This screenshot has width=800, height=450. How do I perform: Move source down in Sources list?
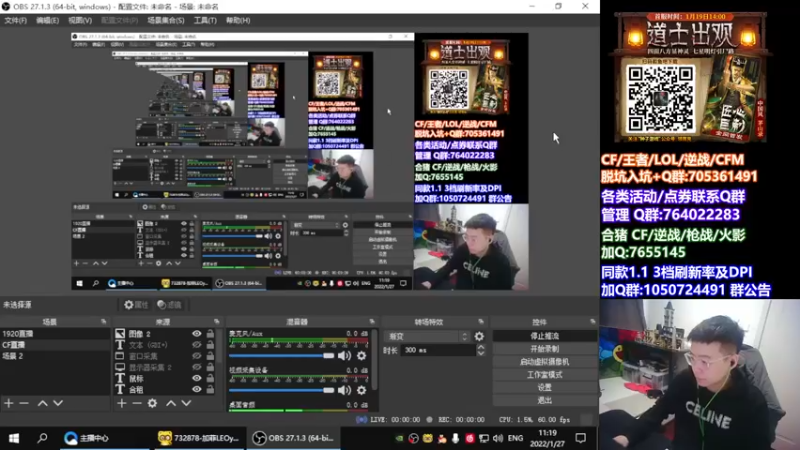coord(186,403)
